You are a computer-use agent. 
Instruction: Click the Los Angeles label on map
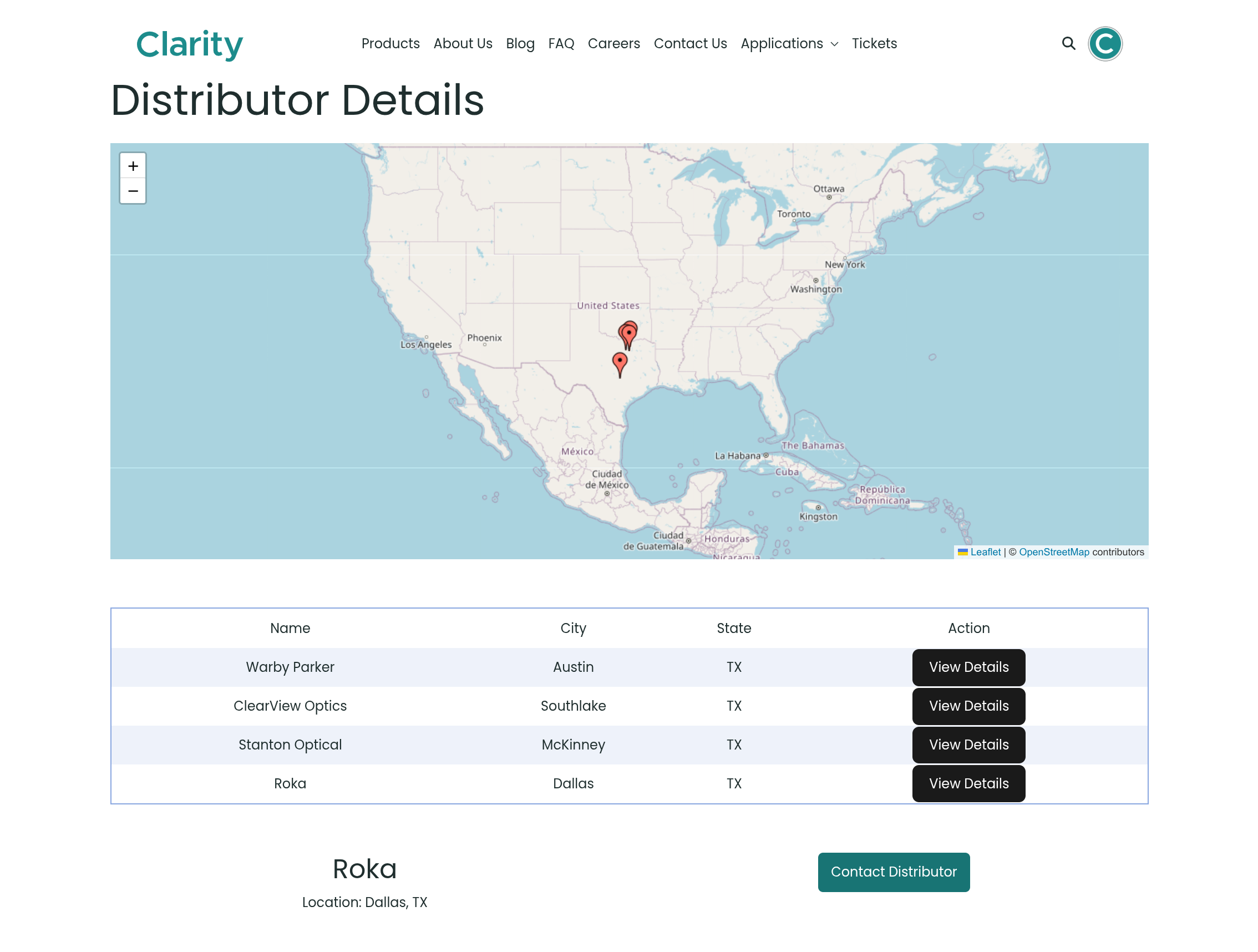tap(425, 344)
